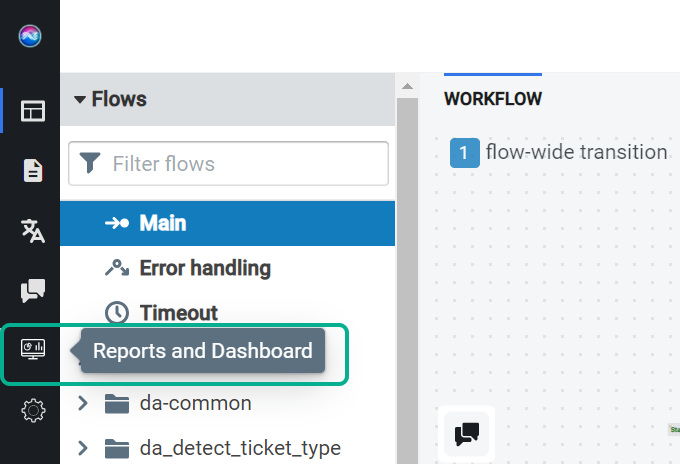Open the translation languages sidebar icon

33,231
